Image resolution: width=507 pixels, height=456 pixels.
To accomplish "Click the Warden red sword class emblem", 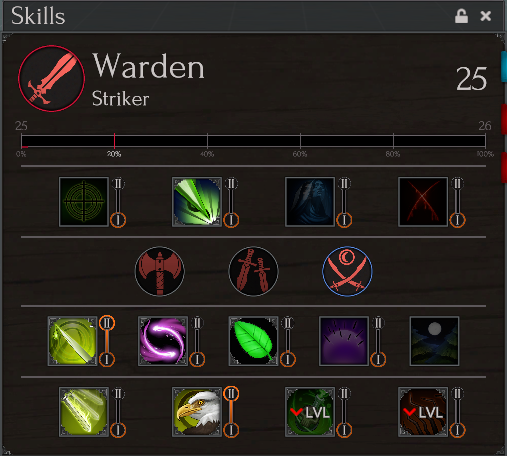I will [51, 79].
